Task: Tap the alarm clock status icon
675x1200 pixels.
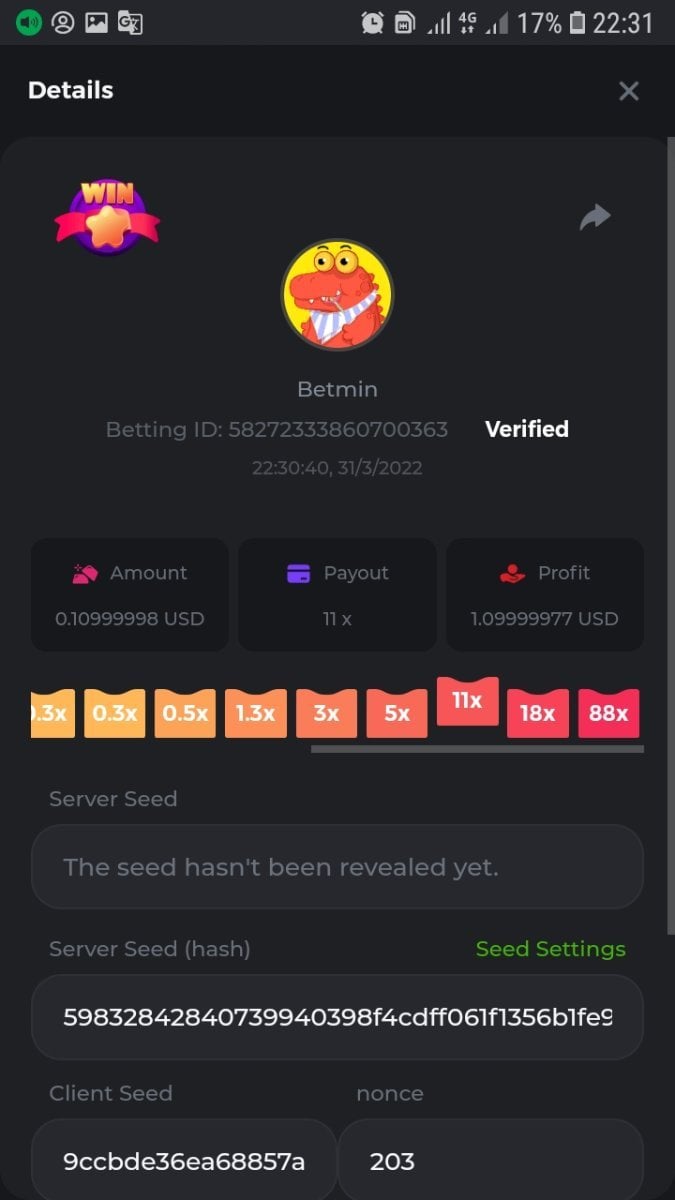Action: (372, 22)
